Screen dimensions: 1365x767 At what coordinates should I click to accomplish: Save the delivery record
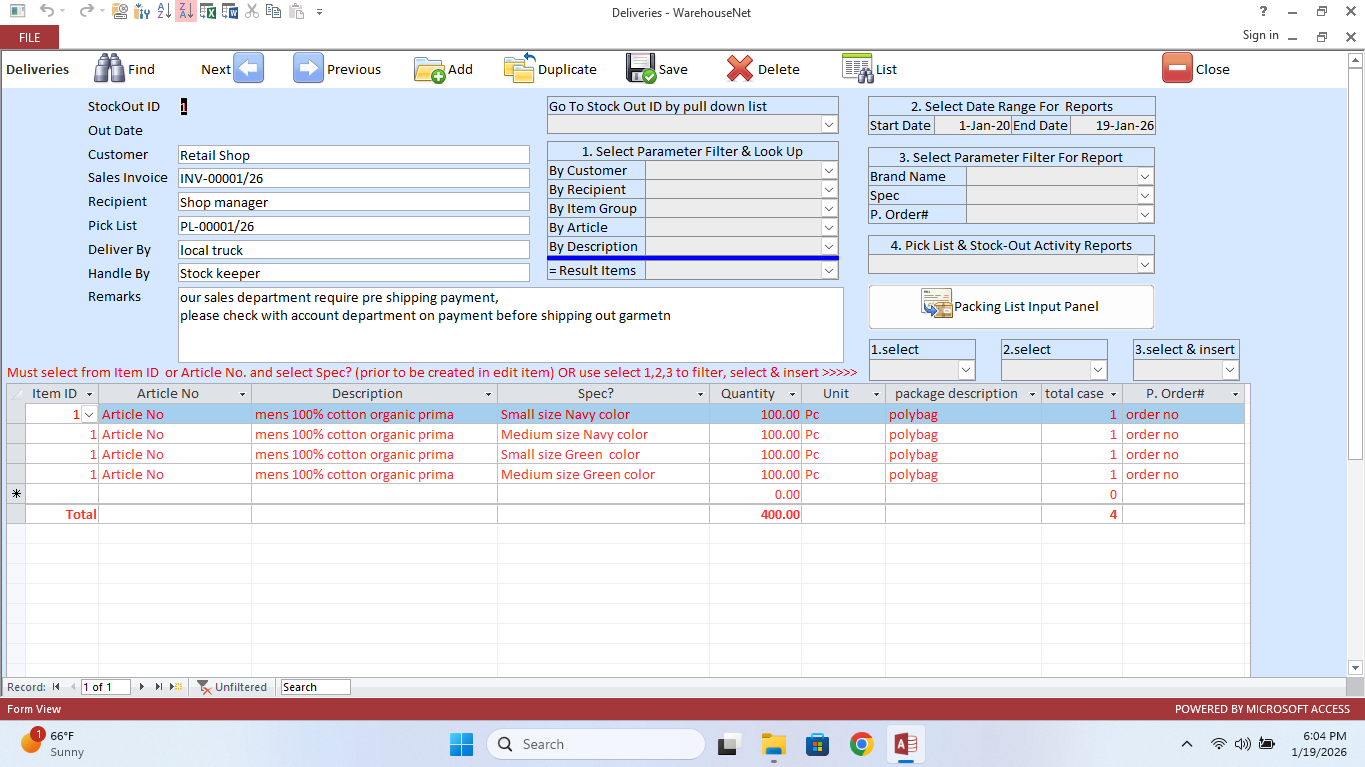coord(641,69)
